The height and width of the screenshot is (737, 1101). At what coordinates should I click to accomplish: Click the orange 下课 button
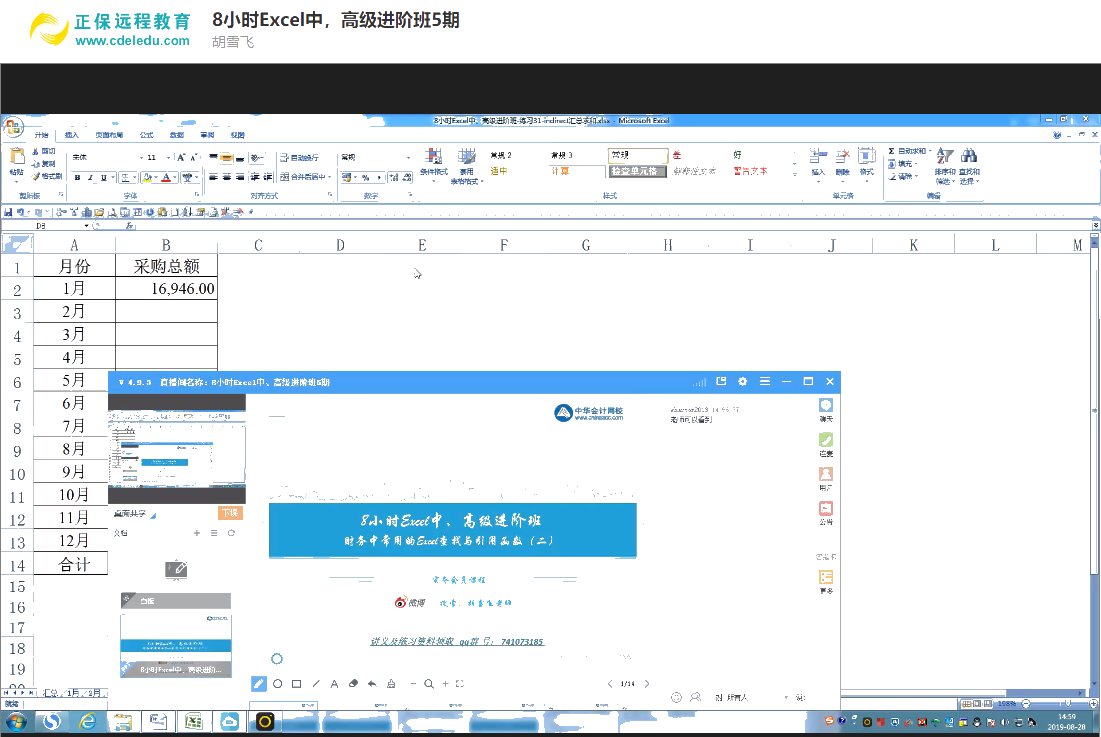(x=230, y=513)
